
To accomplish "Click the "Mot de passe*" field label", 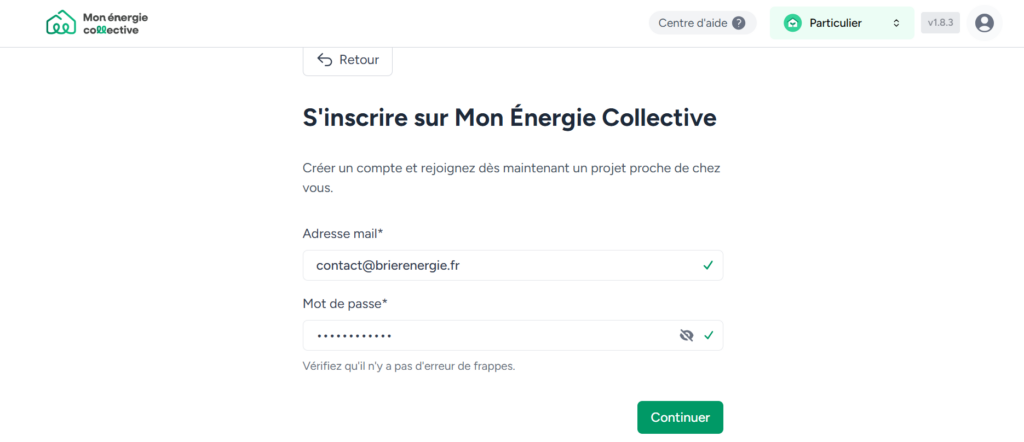I will tap(345, 303).
